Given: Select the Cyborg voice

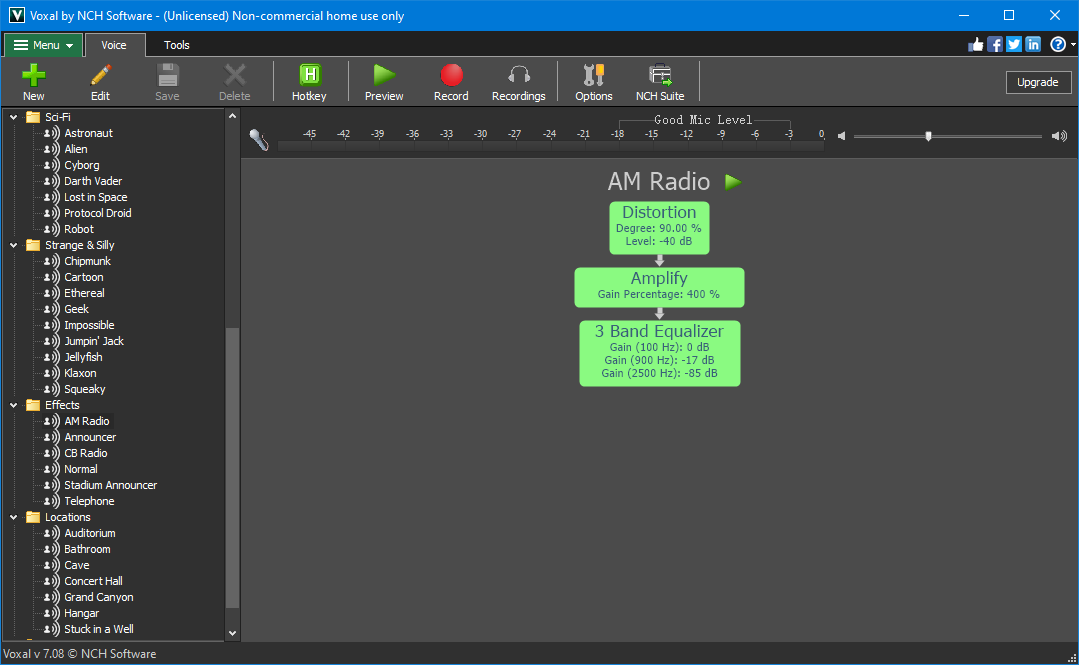Looking at the screenshot, I should tap(81, 165).
